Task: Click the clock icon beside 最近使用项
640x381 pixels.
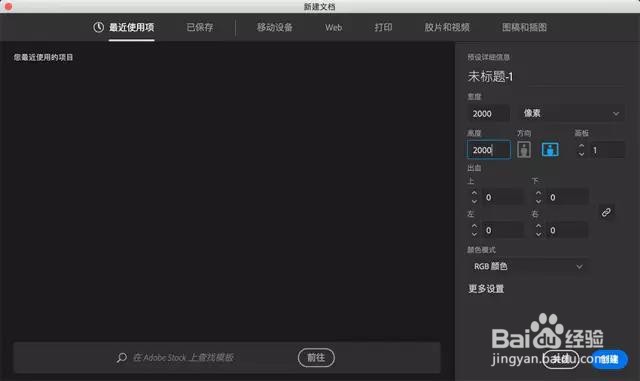Action: [98, 27]
